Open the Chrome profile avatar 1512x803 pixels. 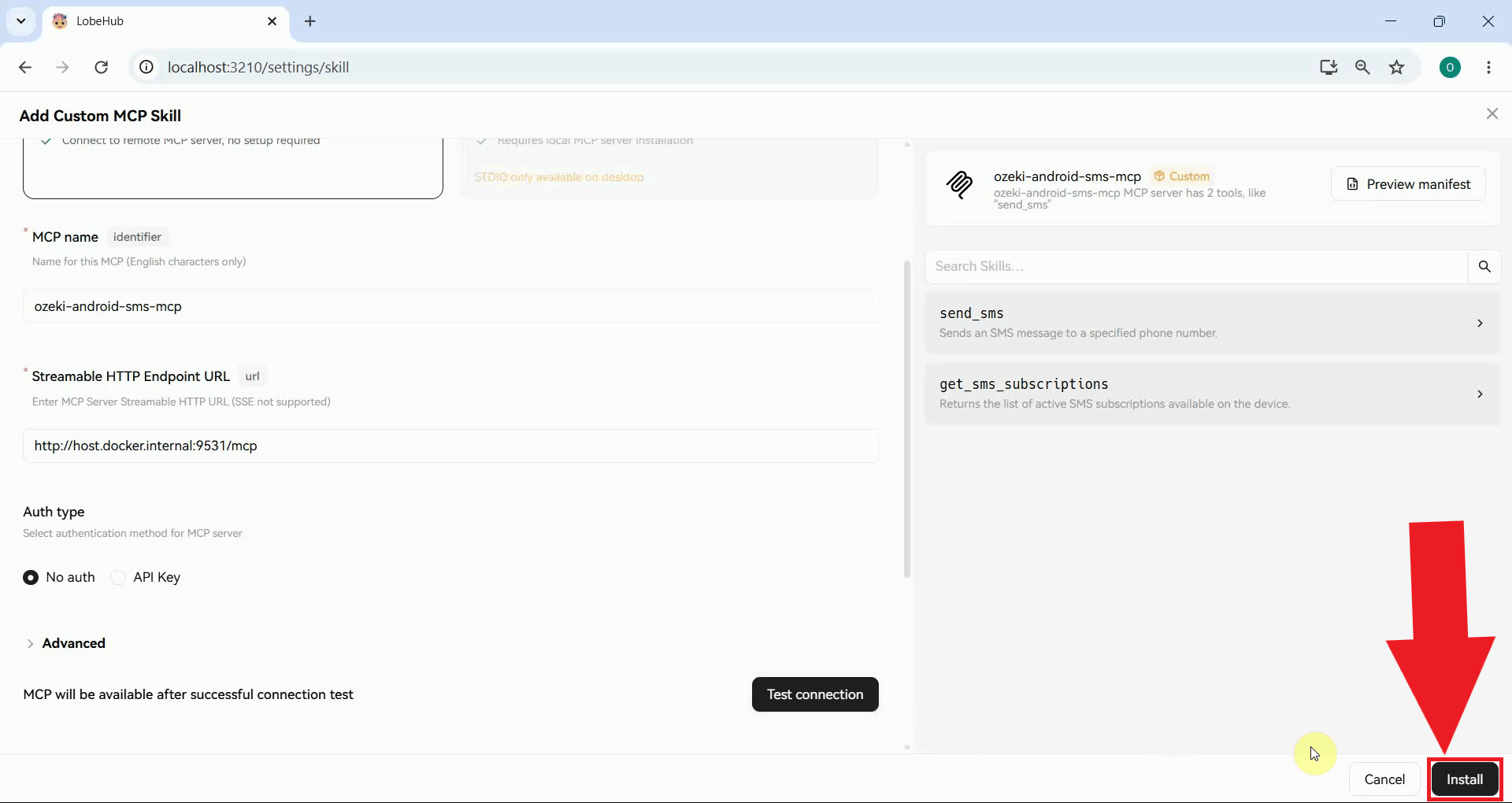click(1450, 68)
